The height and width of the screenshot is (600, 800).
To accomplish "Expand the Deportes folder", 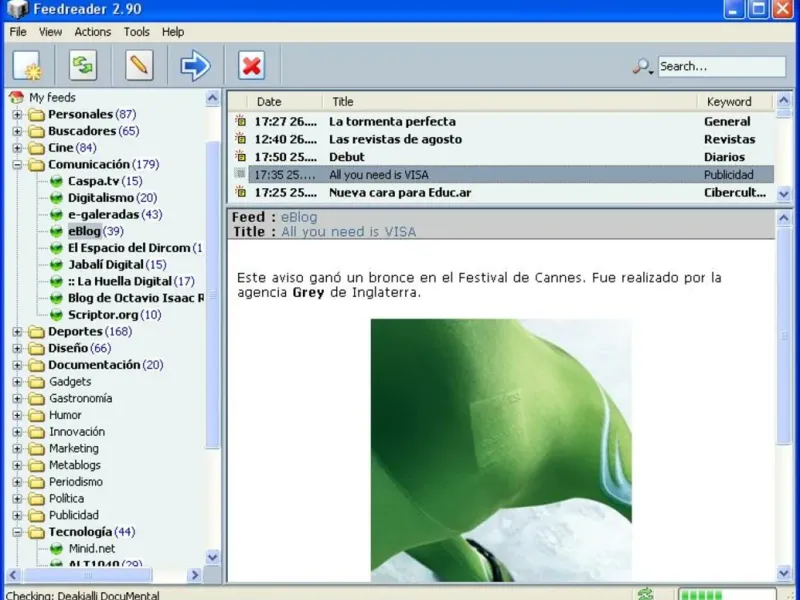I will coord(17,332).
